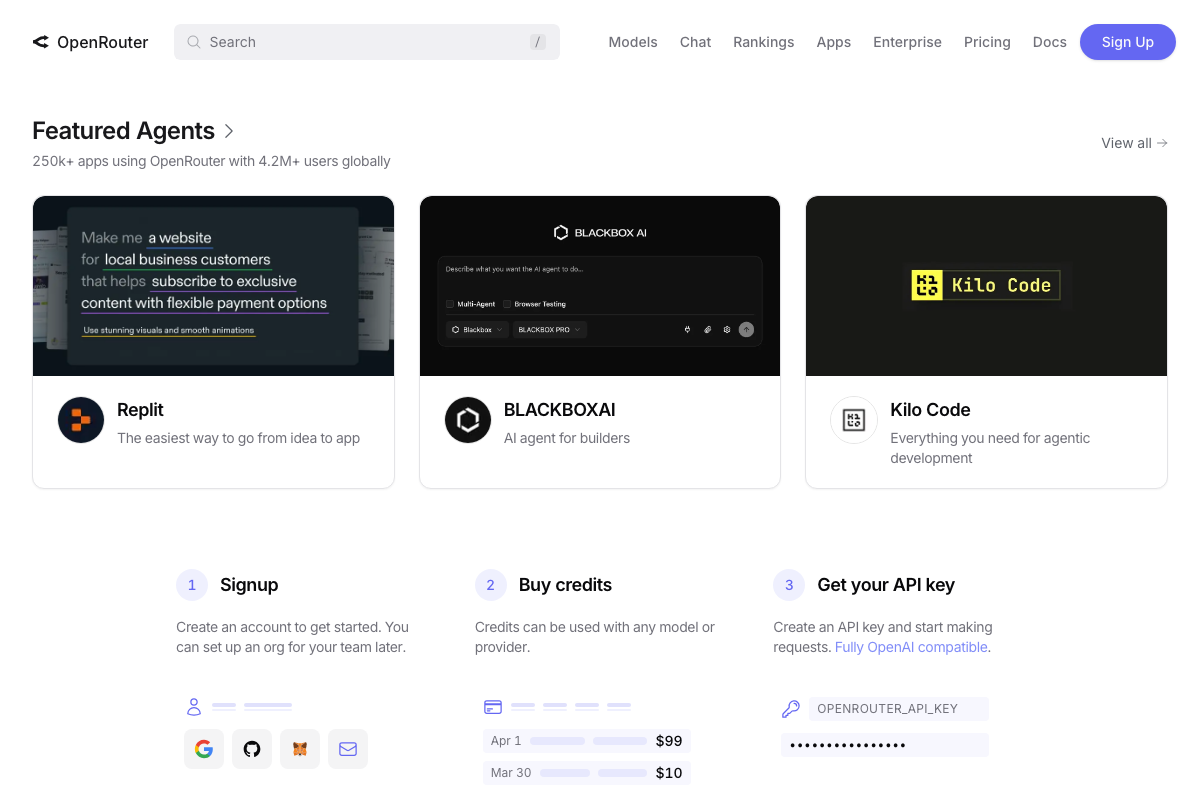Click the OpenRouter brand name
This screenshot has width=1200, height=800.
[102, 42]
